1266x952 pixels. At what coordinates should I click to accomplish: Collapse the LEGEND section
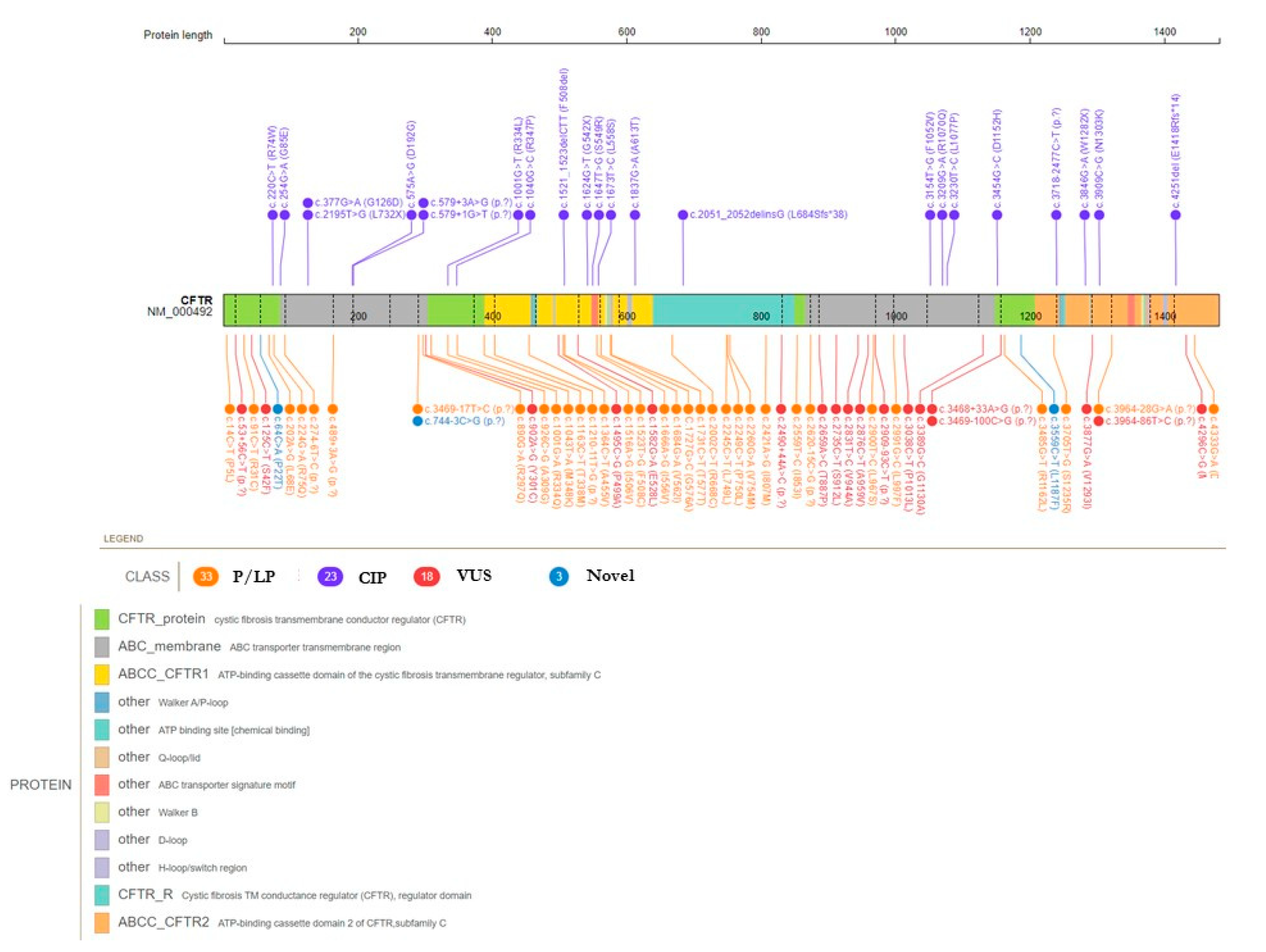tap(123, 538)
